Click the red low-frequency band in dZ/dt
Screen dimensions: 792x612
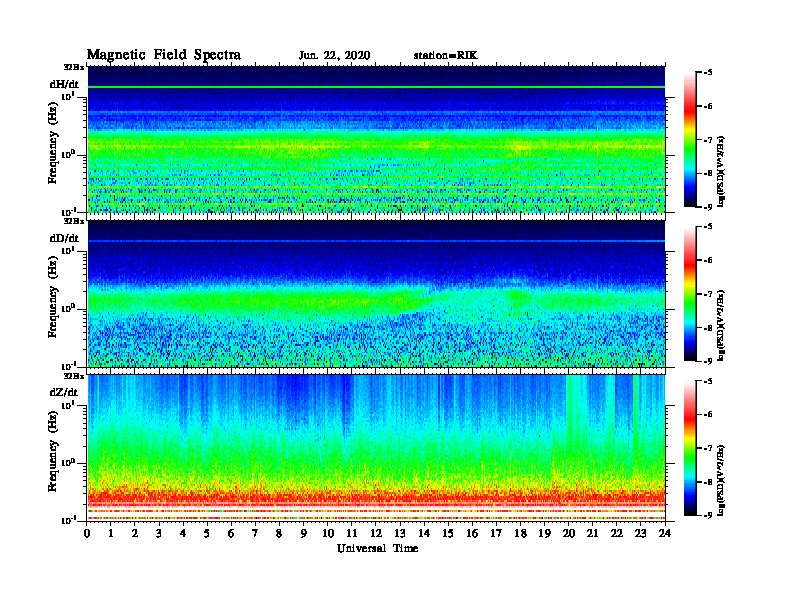pos(376,497)
